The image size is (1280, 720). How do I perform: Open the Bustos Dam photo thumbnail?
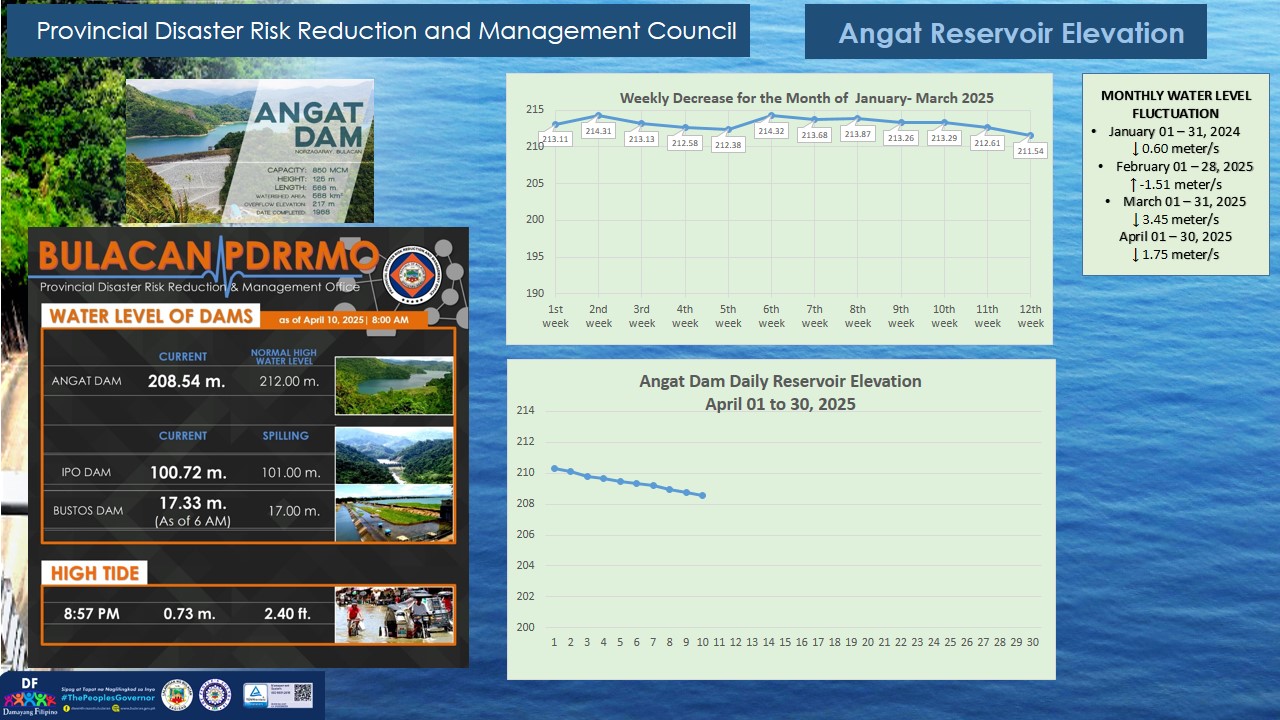(x=394, y=514)
